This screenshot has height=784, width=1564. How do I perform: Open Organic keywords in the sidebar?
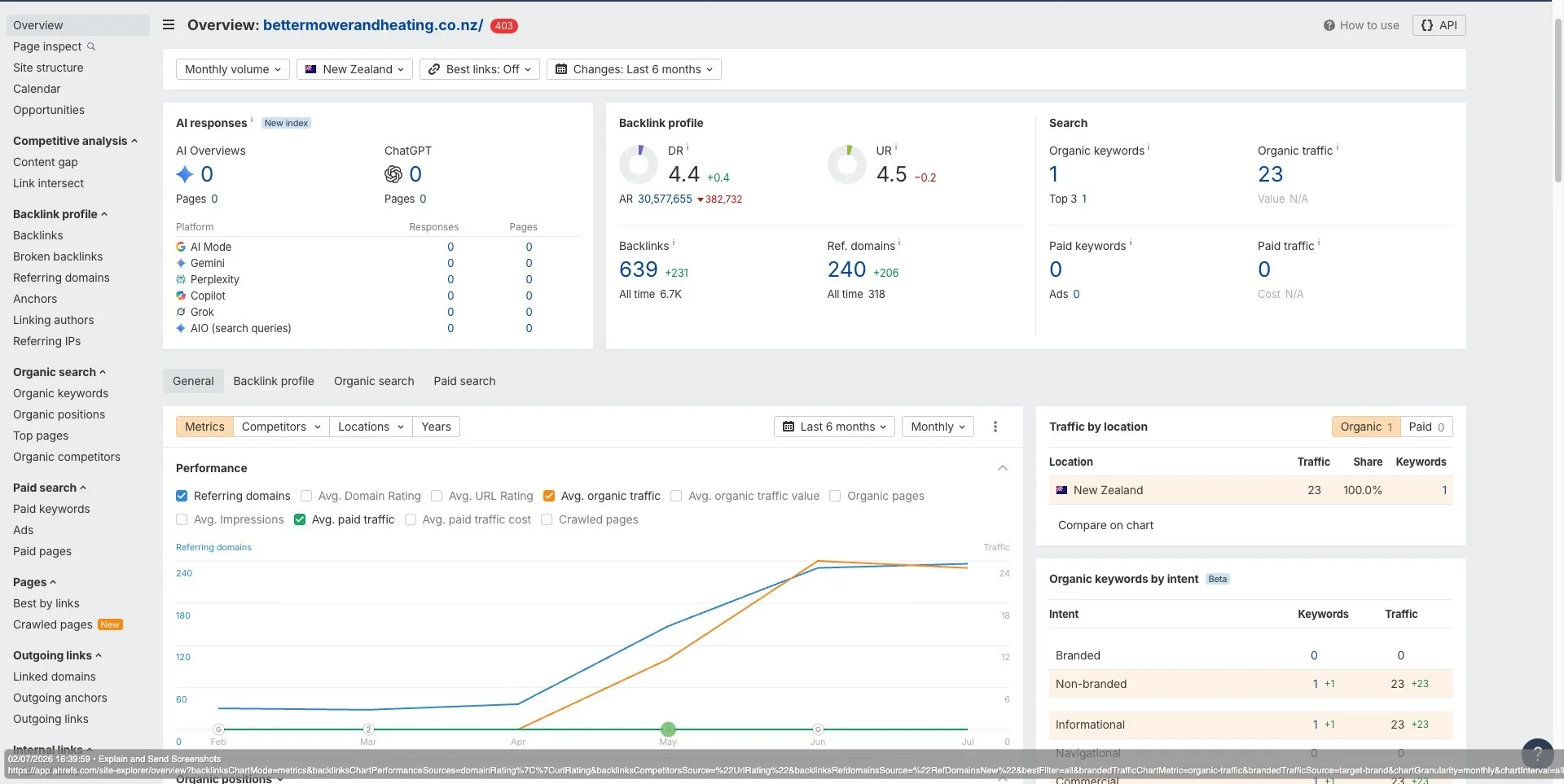coord(60,393)
